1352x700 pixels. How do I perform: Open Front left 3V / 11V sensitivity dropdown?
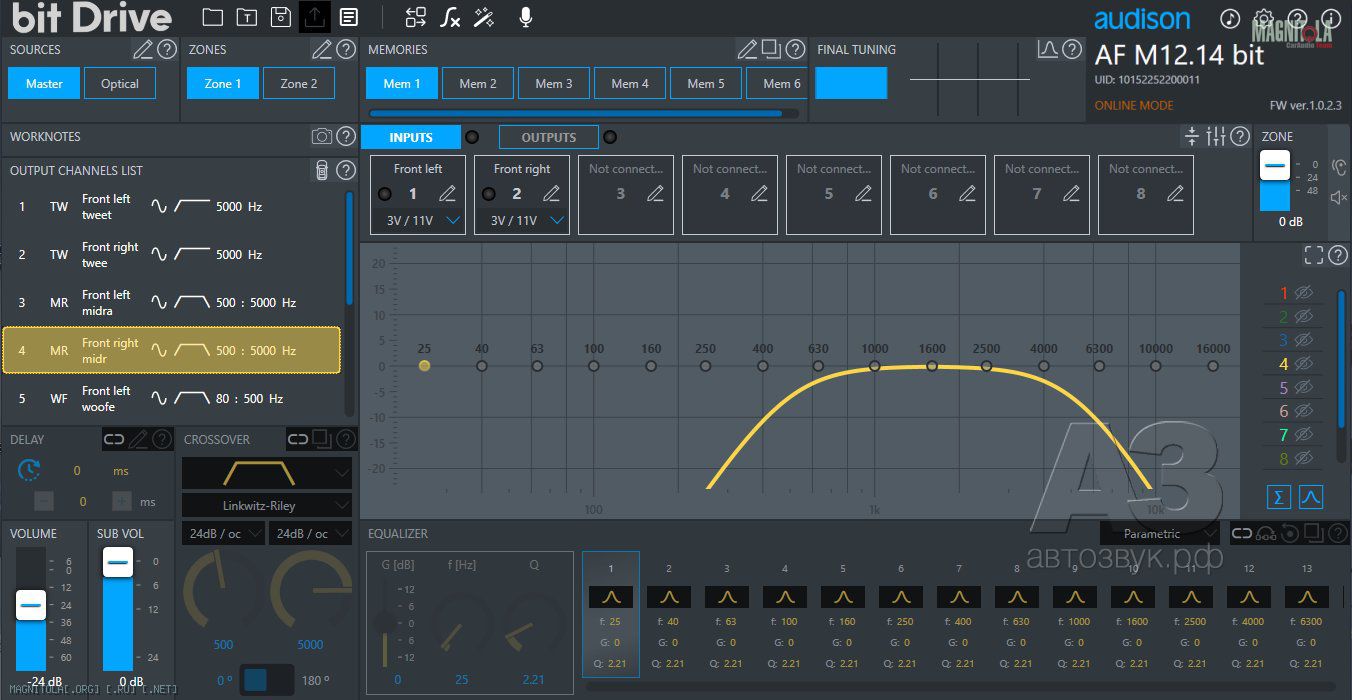[422, 221]
